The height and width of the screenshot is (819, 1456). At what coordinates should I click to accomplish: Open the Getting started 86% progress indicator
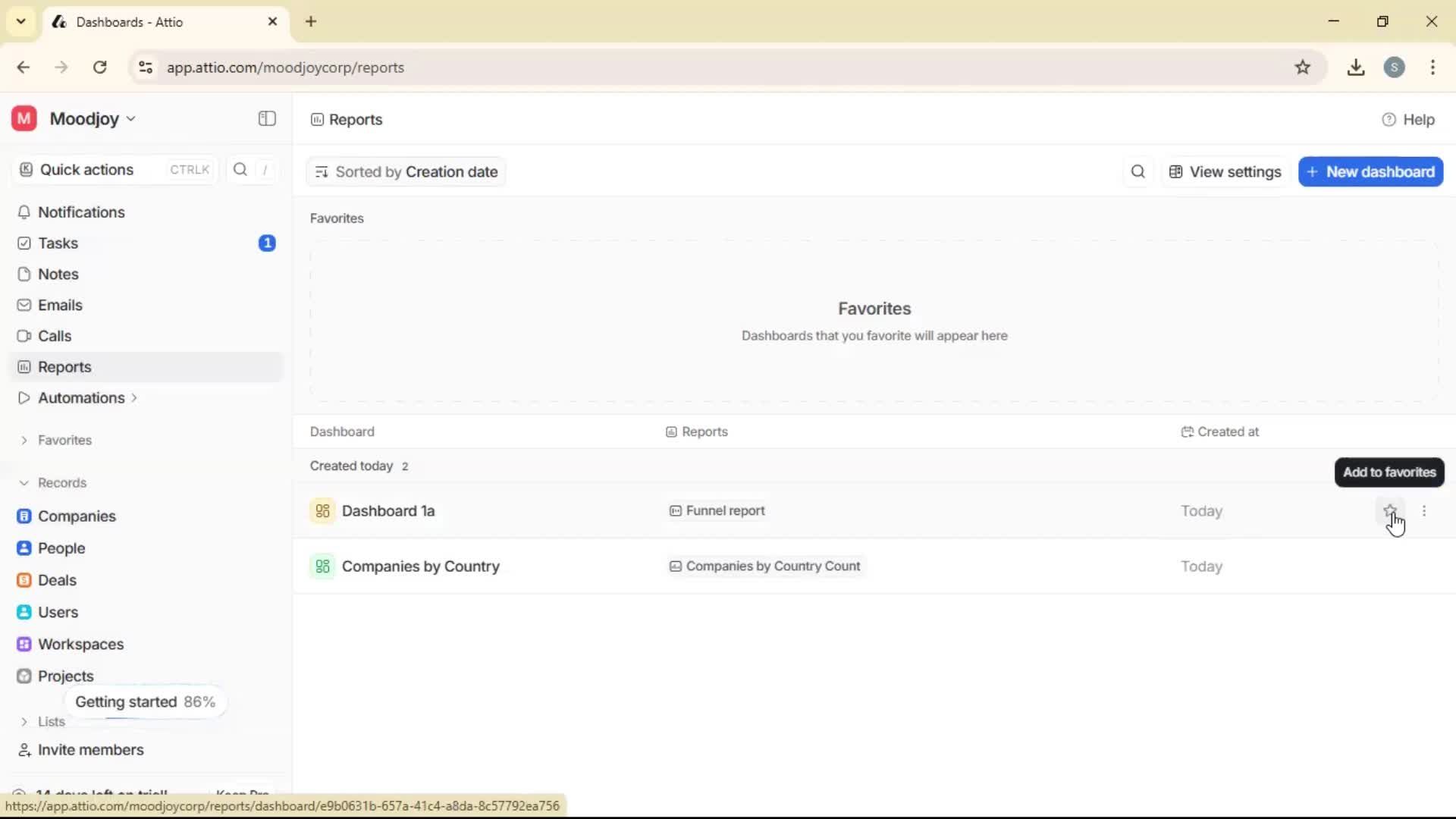click(146, 701)
